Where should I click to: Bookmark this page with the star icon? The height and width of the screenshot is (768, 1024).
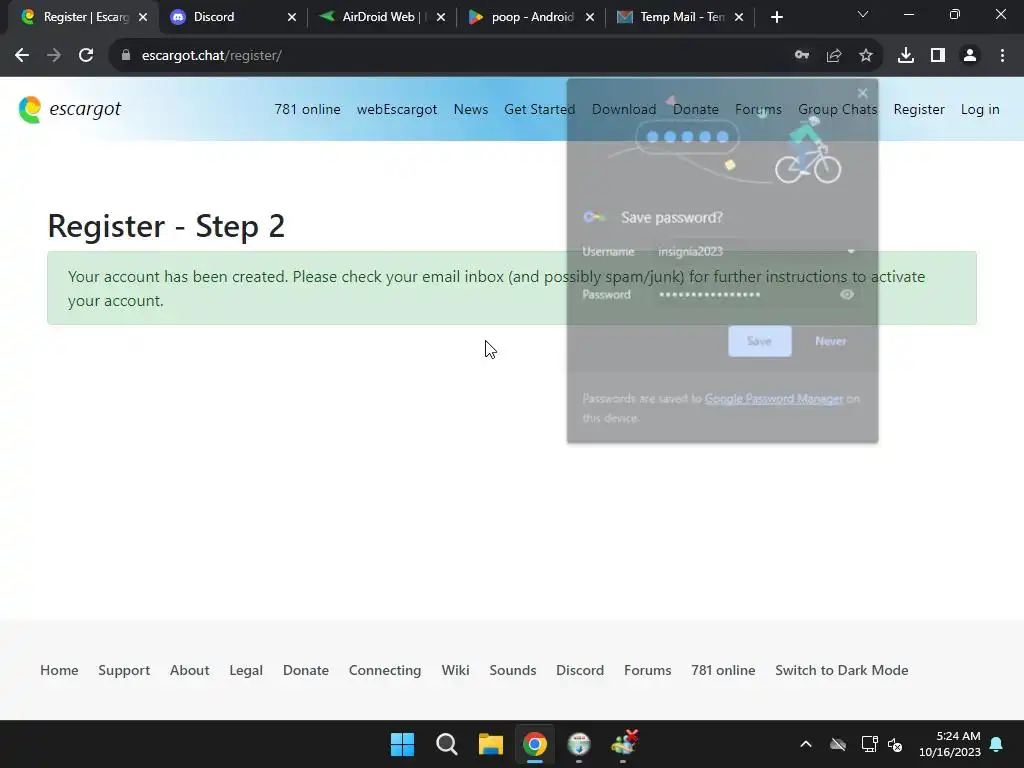866,56
